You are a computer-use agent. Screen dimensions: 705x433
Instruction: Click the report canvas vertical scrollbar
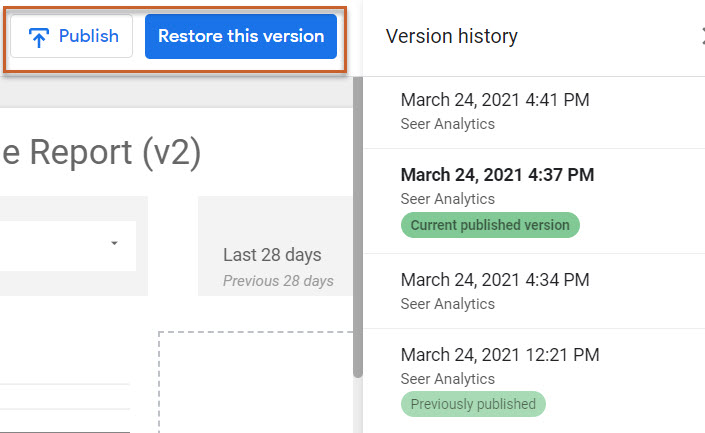(x=357, y=230)
